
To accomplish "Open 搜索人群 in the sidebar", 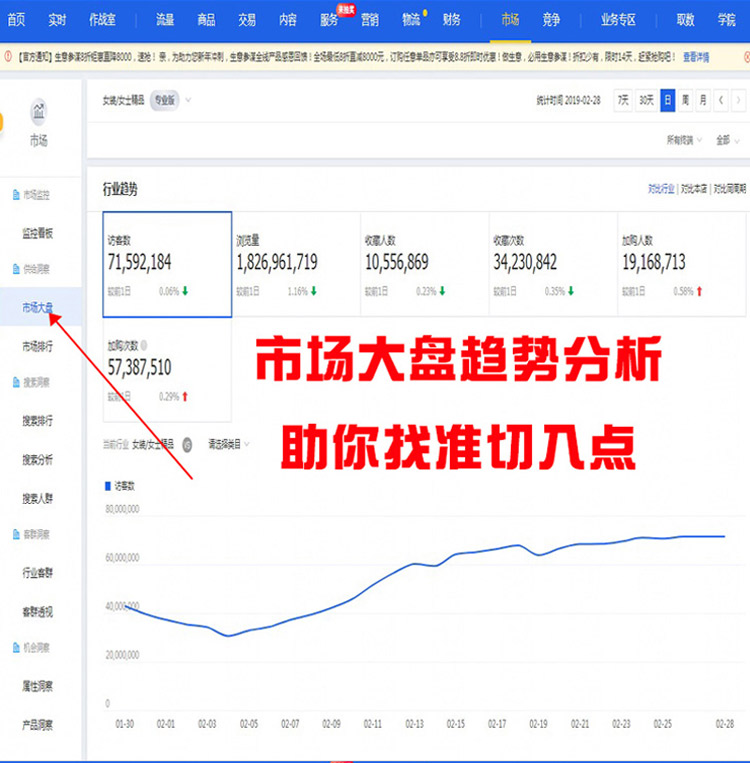I will [x=37, y=498].
